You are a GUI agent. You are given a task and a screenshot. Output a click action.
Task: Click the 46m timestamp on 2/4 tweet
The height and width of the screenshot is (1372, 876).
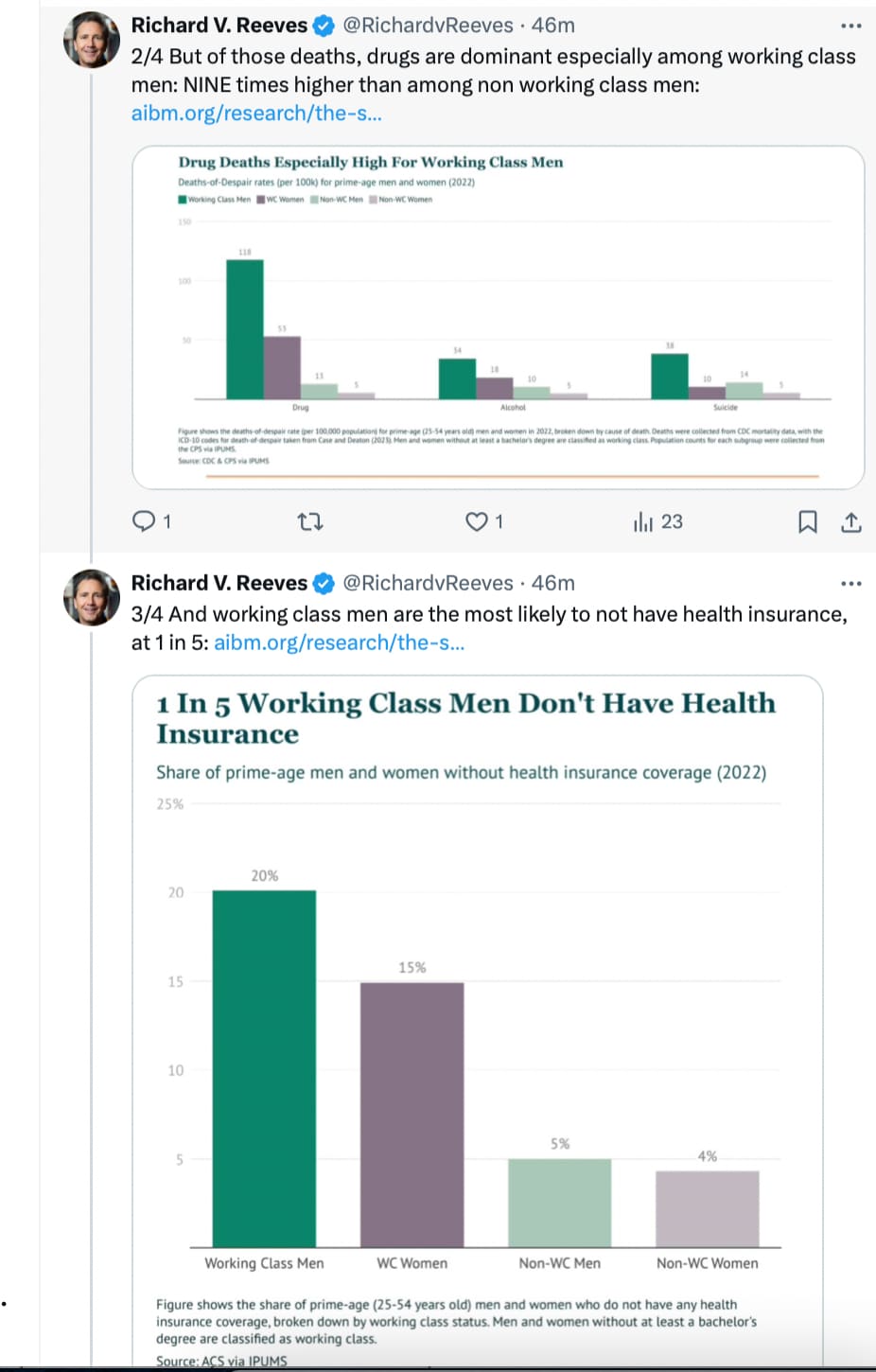(553, 26)
